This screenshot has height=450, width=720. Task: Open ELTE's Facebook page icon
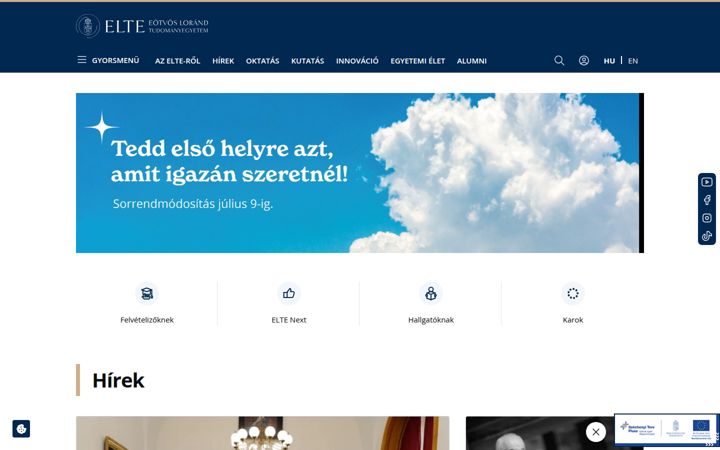click(707, 200)
